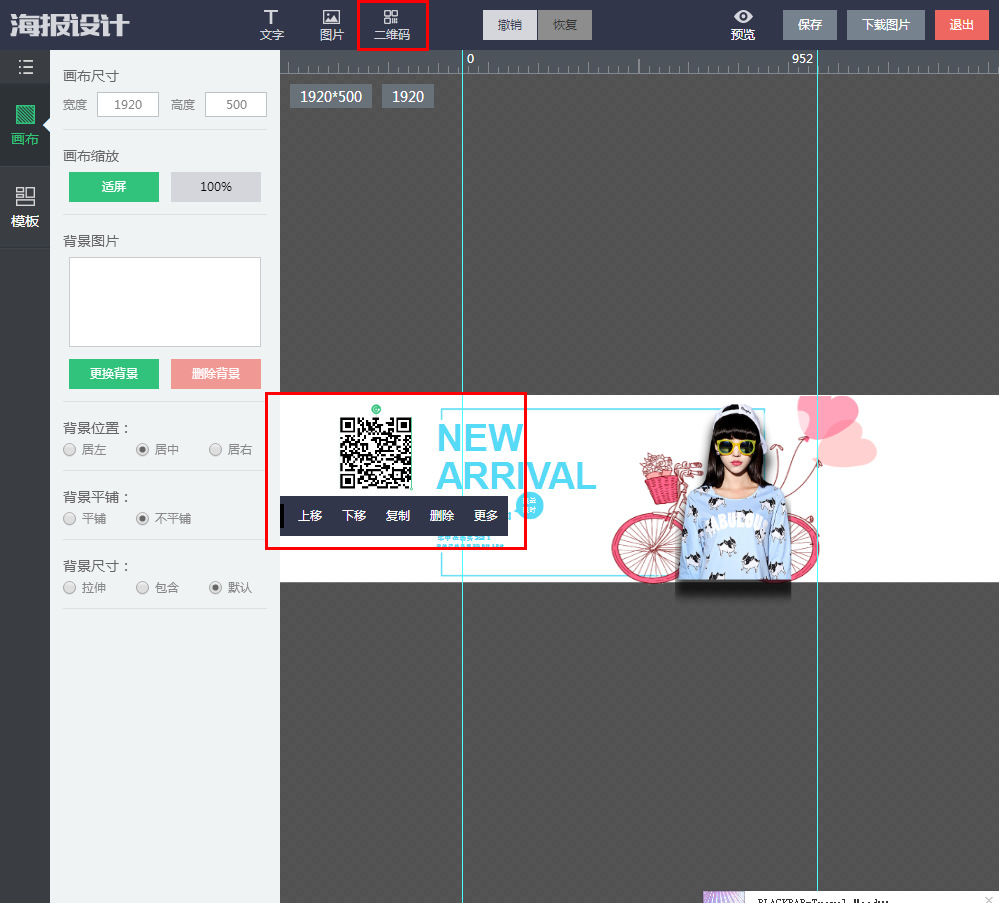Choose 删除 in element toolbar

[442, 516]
